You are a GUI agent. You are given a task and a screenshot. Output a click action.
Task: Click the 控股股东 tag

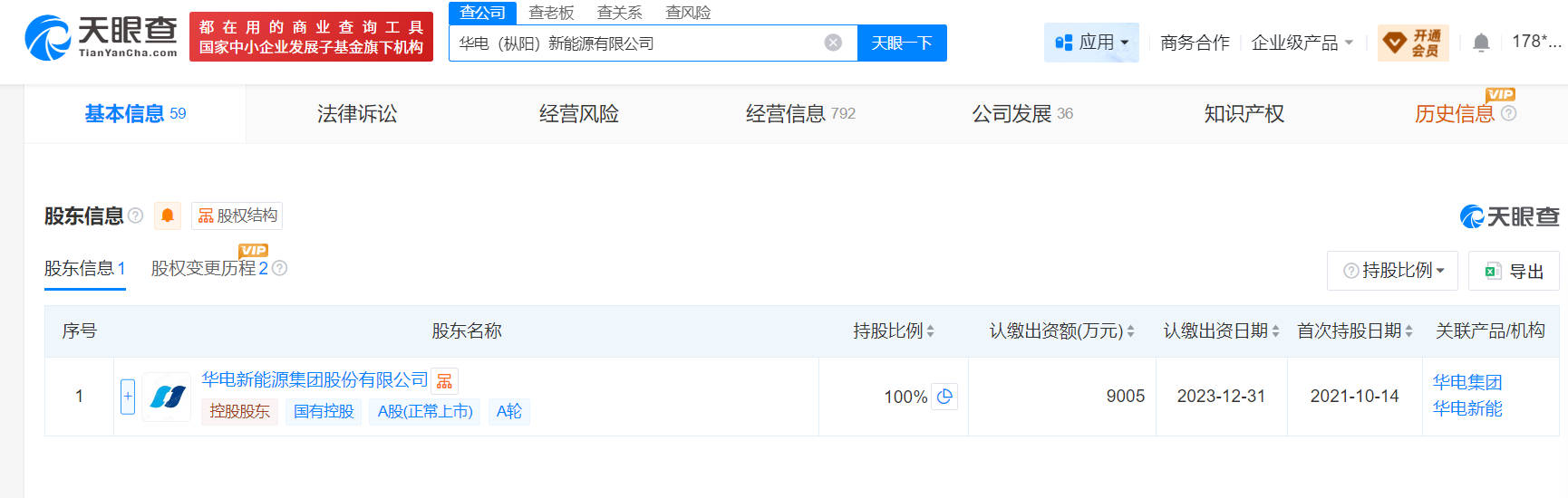[x=239, y=411]
